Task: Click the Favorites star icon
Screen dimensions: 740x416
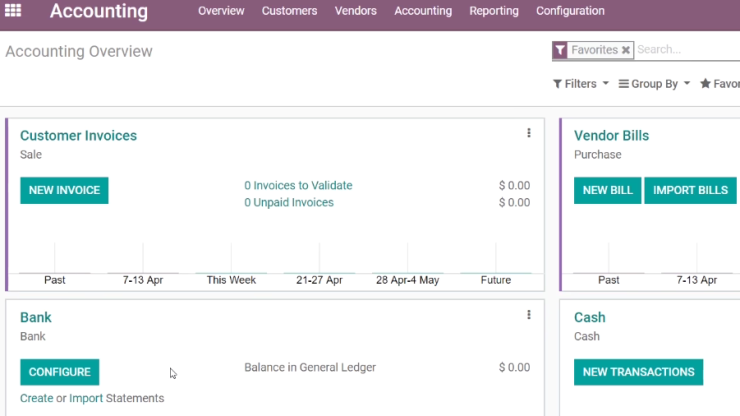Action: point(705,84)
